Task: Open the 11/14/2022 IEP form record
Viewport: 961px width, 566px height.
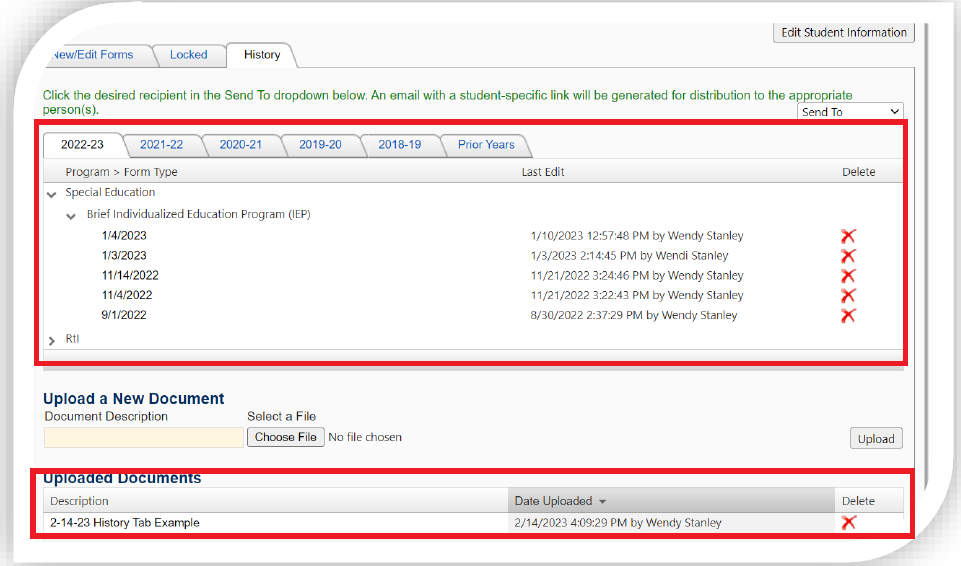Action: (x=130, y=276)
